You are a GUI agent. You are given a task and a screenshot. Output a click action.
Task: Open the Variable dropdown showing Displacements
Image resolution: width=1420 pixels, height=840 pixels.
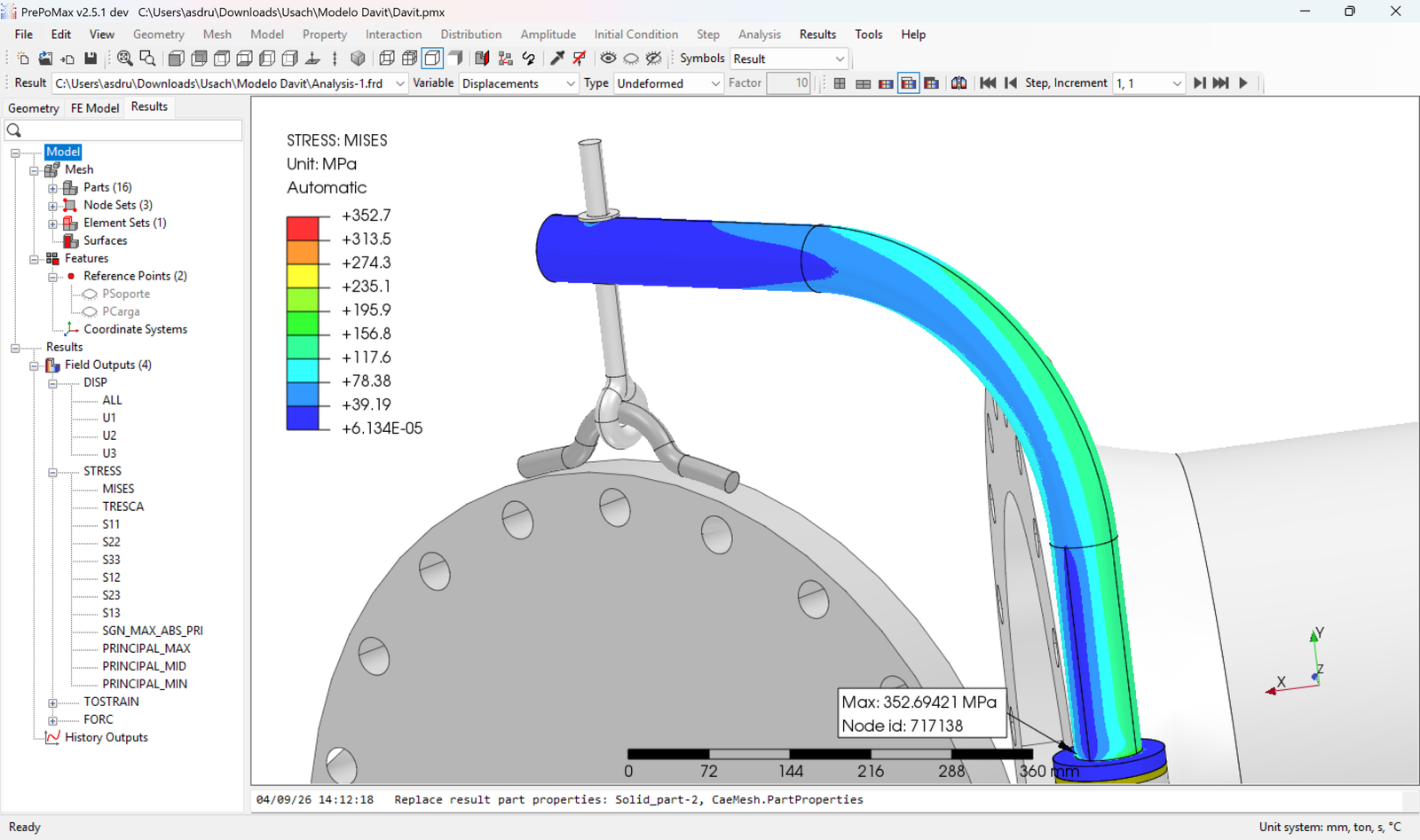pyautogui.click(x=519, y=83)
